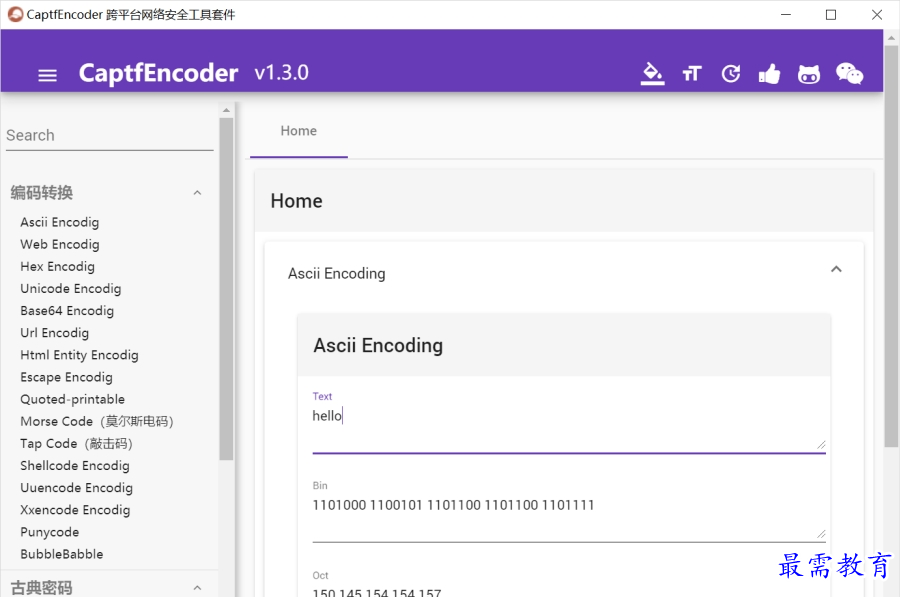Click the thumbs-up like icon

769,73
